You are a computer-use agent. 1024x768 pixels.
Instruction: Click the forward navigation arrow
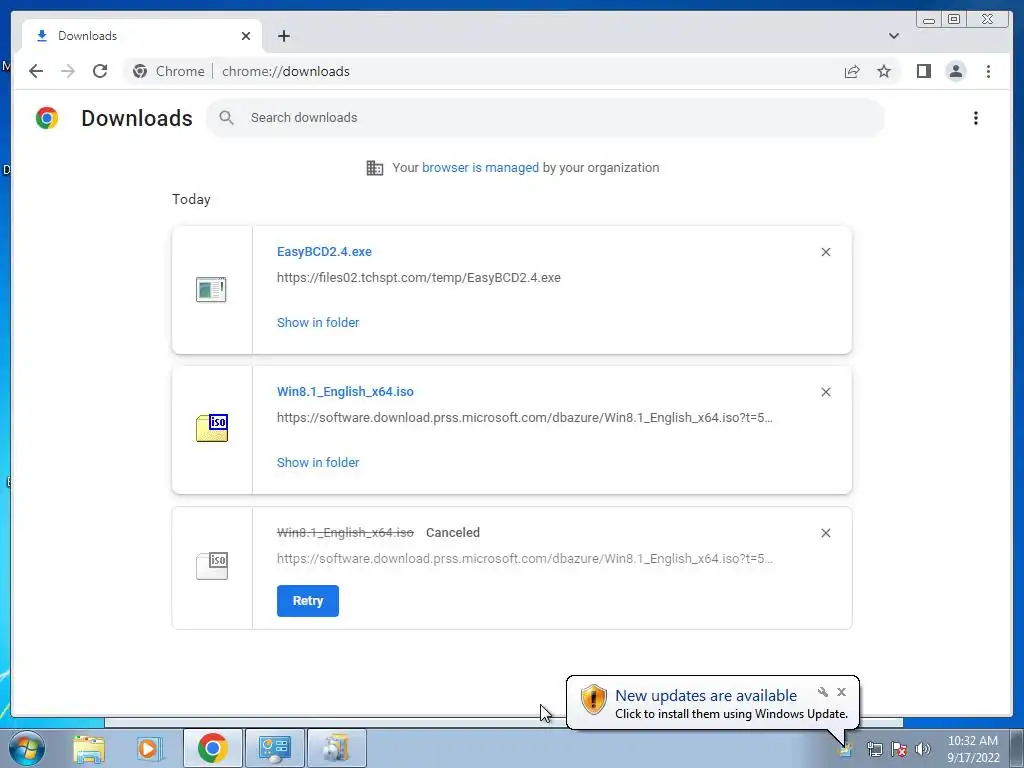click(x=68, y=71)
